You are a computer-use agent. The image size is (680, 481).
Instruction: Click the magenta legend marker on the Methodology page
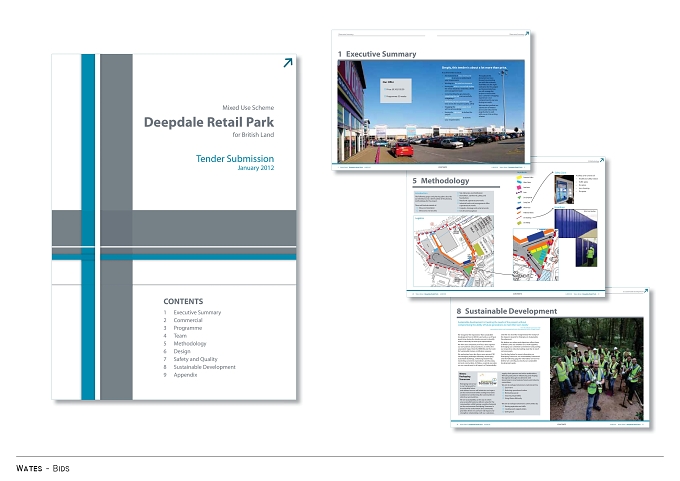pyautogui.click(x=519, y=187)
